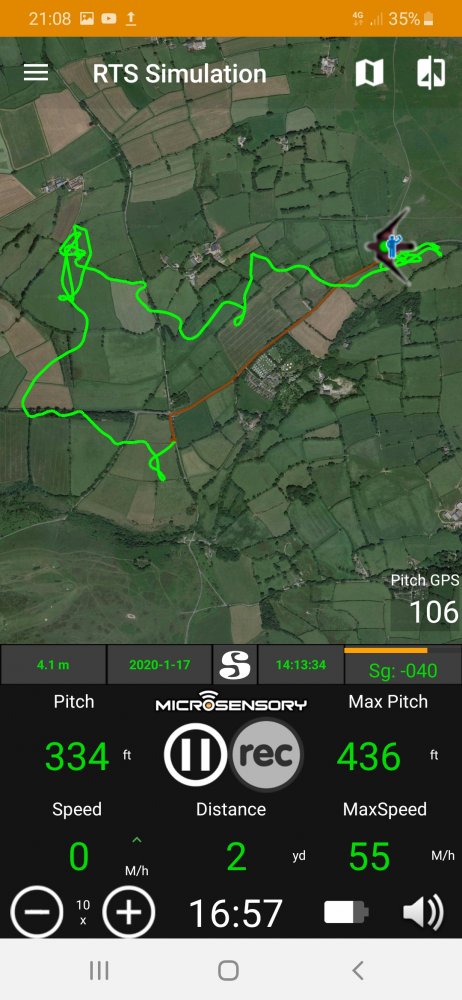Viewport: 462px width, 1000px height.
Task: Tap the speed unit caret arrow
Action: click(136, 841)
